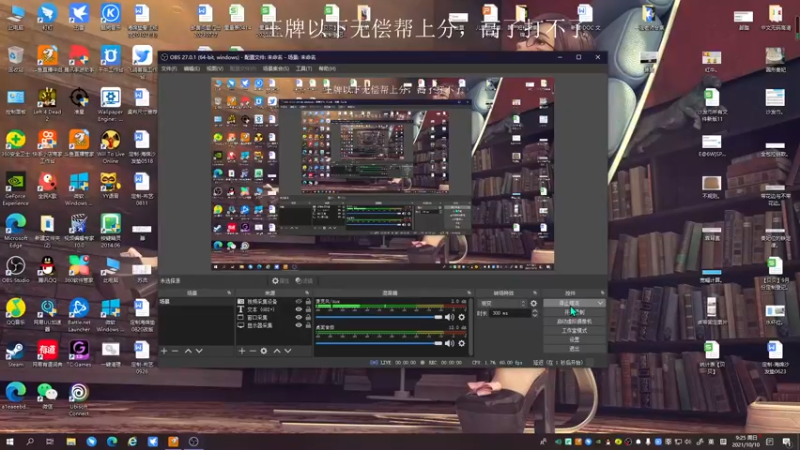Open 视图(V) menu in OBS
800x450 pixels.
tap(215, 68)
